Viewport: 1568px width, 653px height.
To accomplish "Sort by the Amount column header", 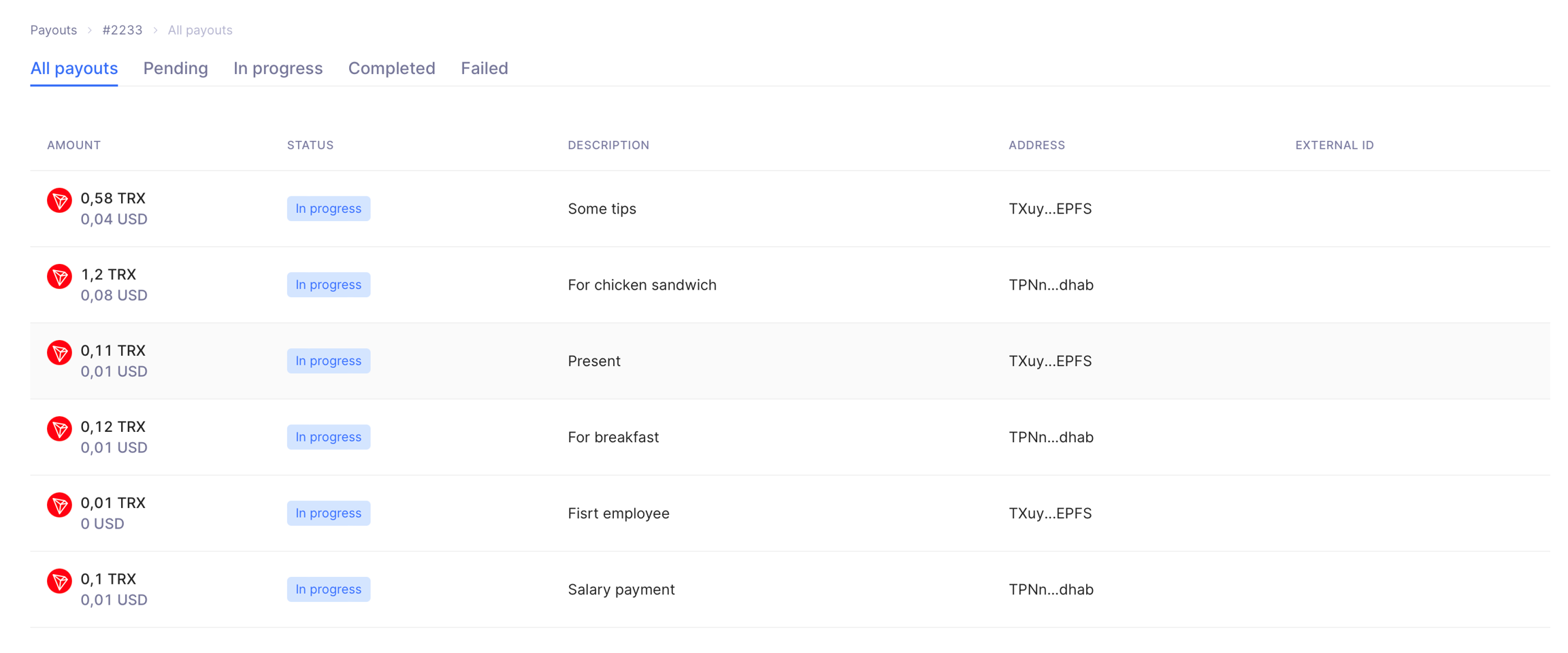I will 74,145.
